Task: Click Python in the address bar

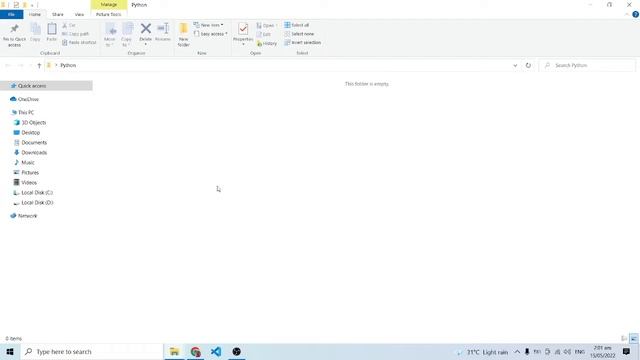Action: (68, 65)
